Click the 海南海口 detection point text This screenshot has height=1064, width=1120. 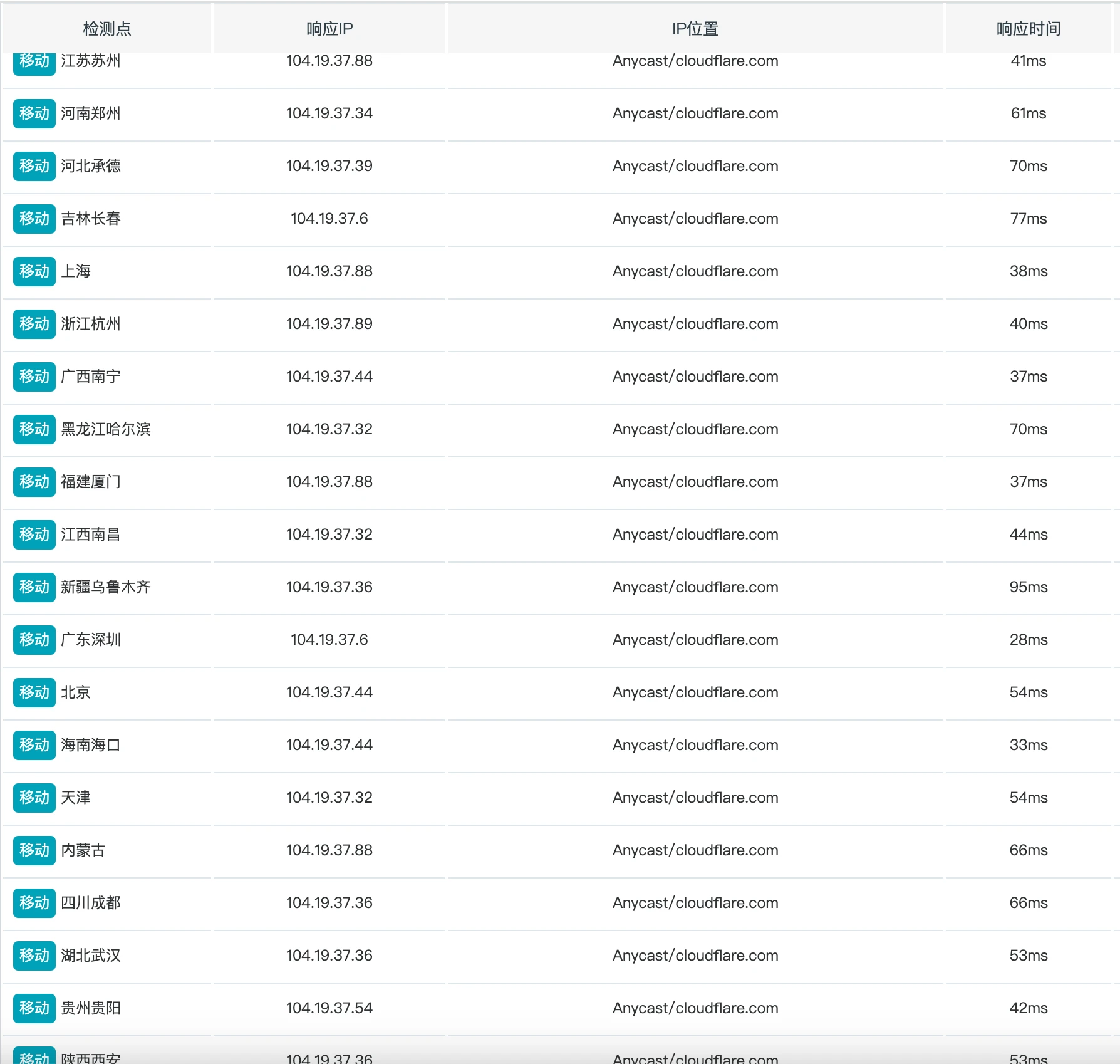pos(91,745)
